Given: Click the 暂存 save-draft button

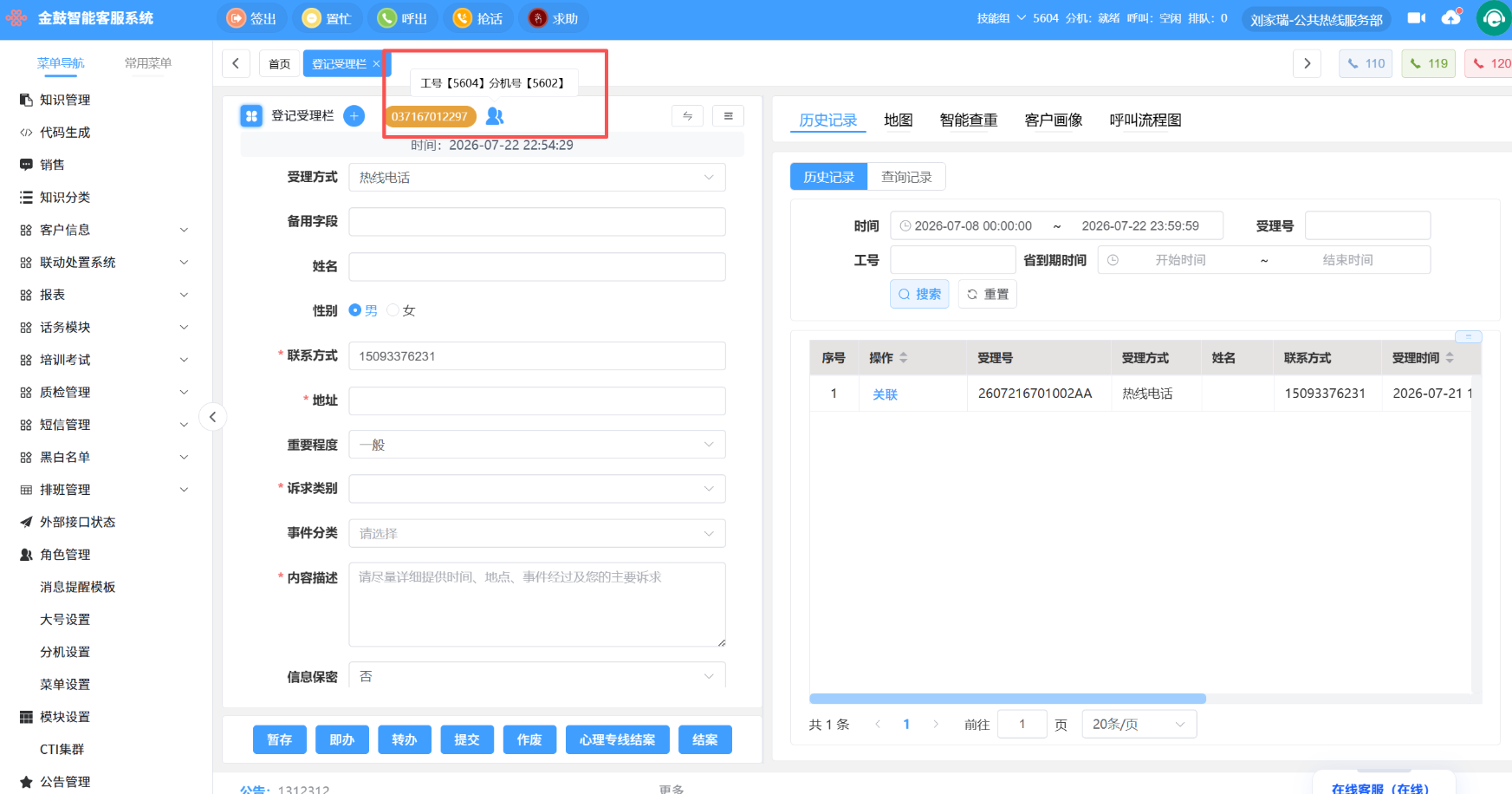Looking at the screenshot, I should coord(280,739).
